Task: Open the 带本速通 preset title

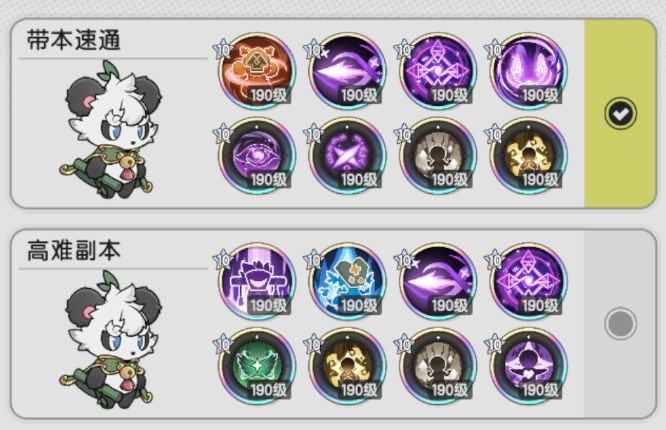Action: [x=73, y=40]
